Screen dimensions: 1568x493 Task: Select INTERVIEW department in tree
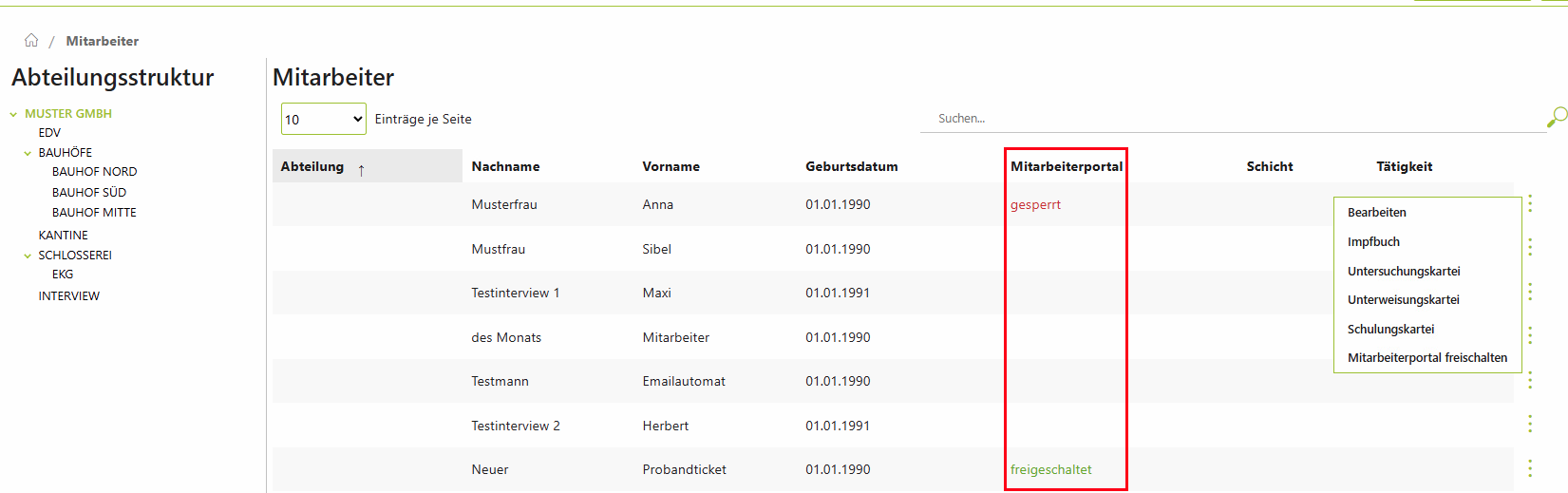(68, 296)
